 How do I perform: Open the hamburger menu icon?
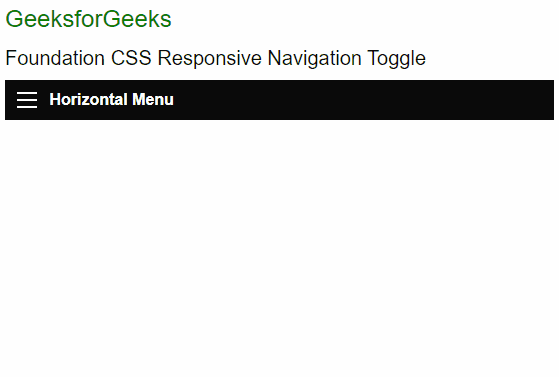pos(27,100)
